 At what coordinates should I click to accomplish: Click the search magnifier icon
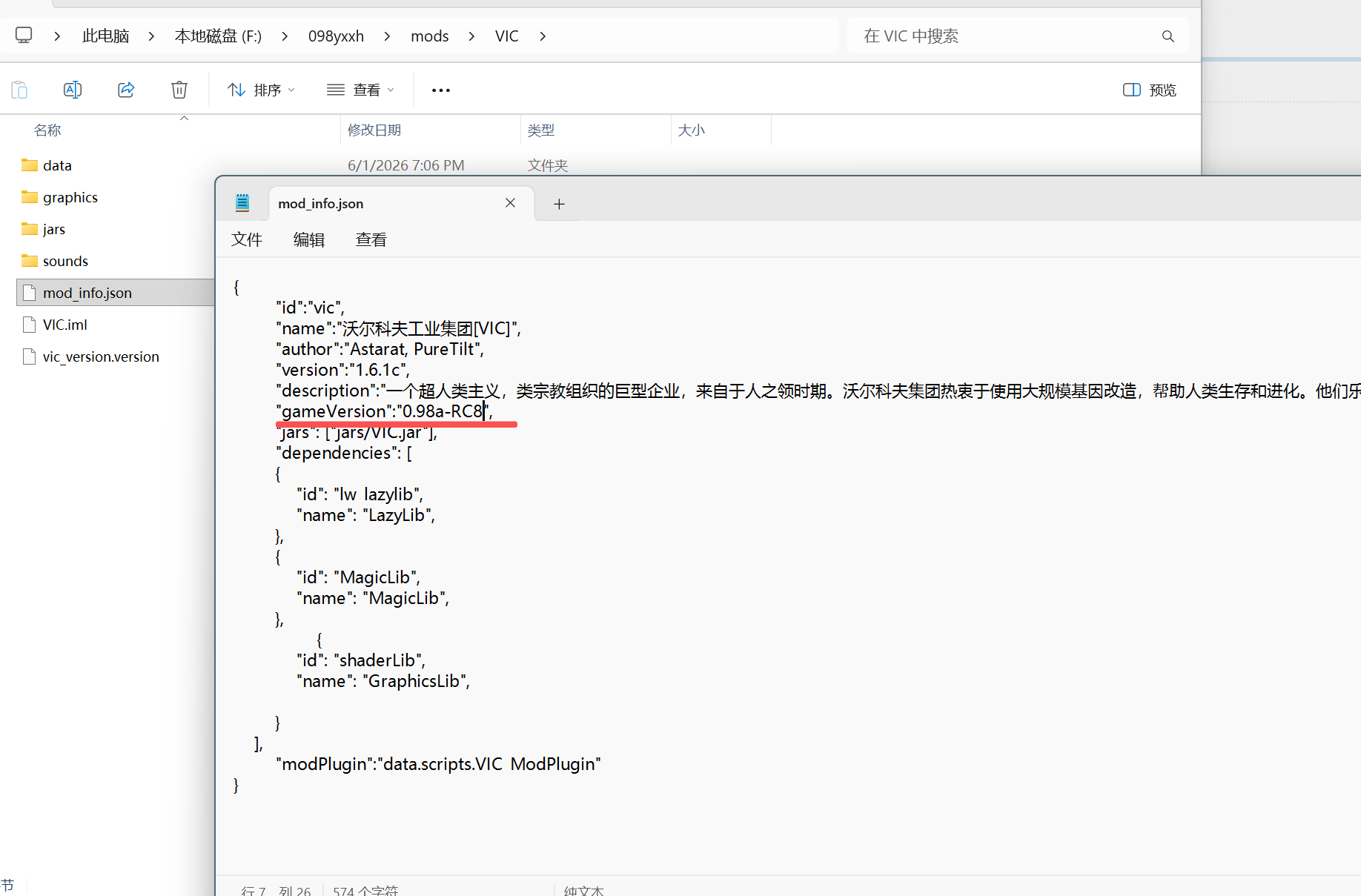1168,36
